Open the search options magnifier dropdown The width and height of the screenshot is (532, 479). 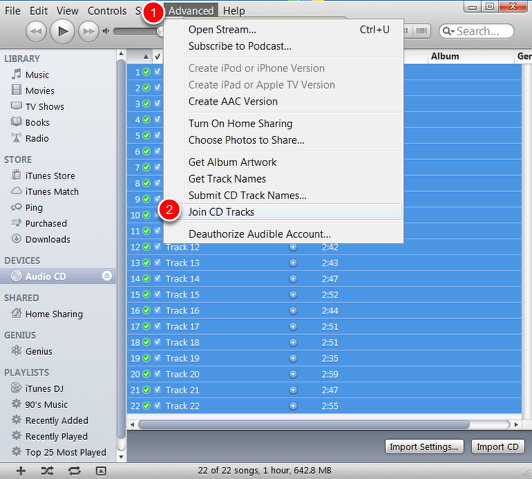(x=449, y=31)
